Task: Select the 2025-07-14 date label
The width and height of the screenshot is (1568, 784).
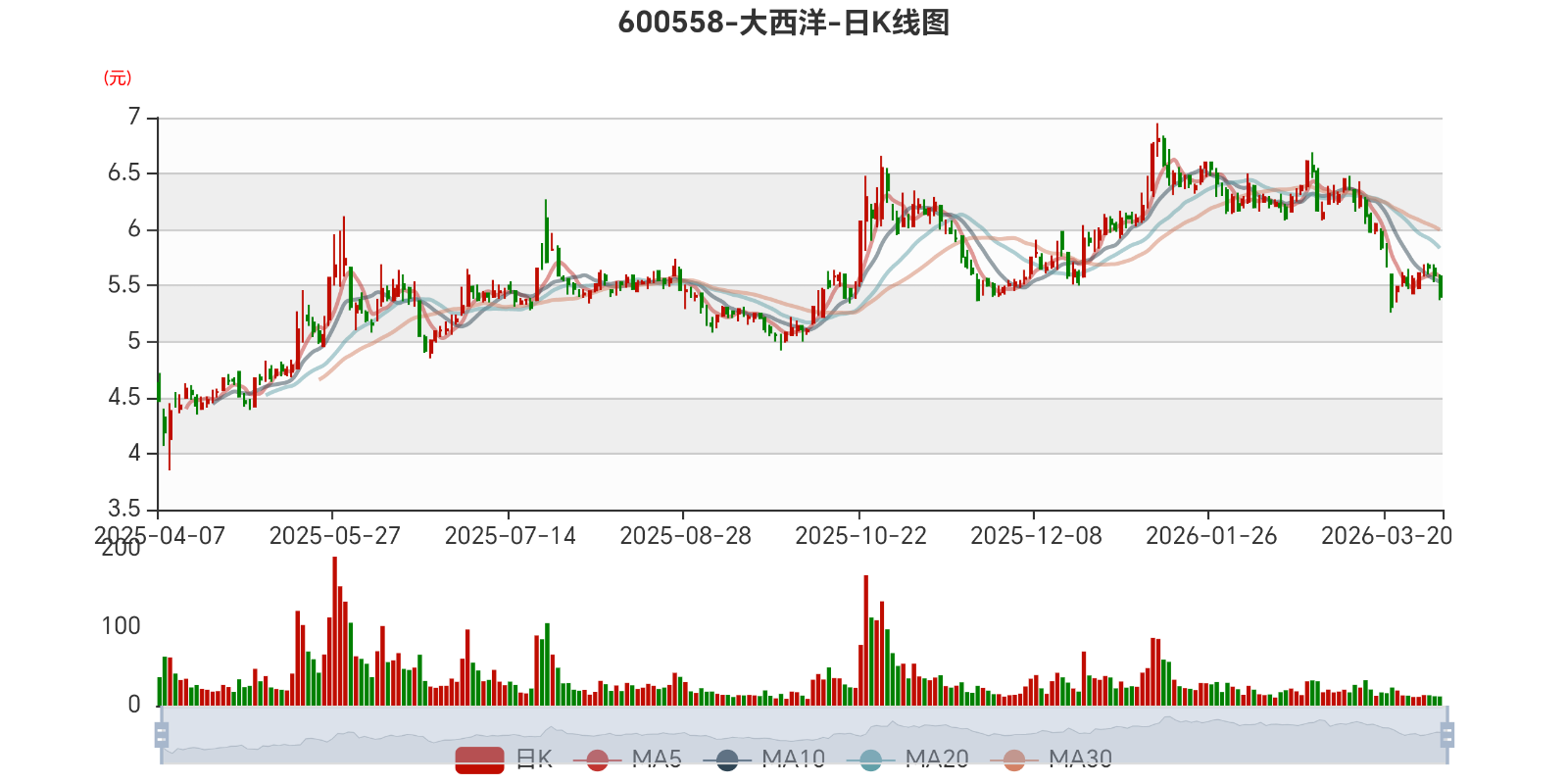Action: click(511, 536)
